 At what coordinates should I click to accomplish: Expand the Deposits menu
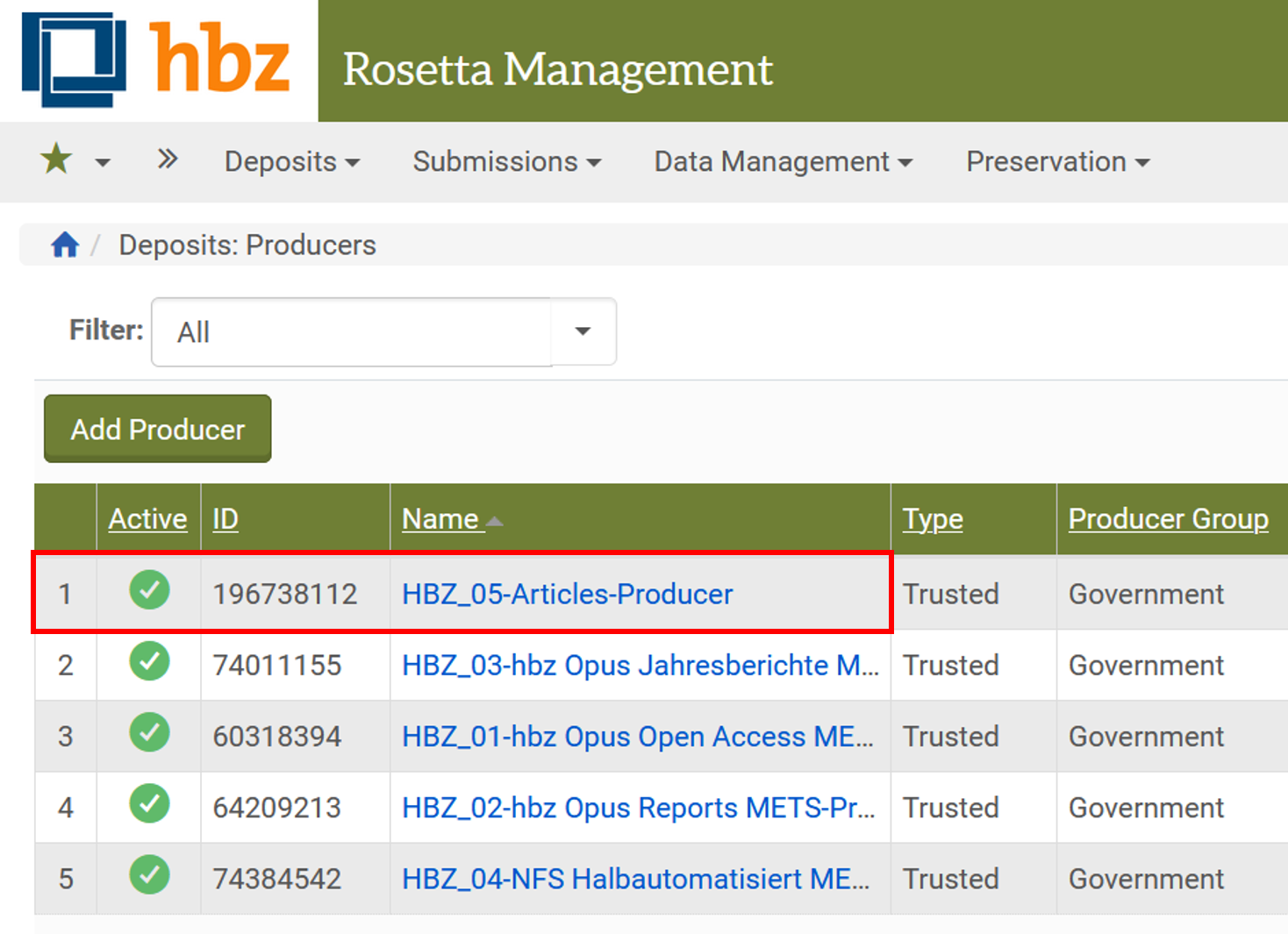tap(291, 162)
